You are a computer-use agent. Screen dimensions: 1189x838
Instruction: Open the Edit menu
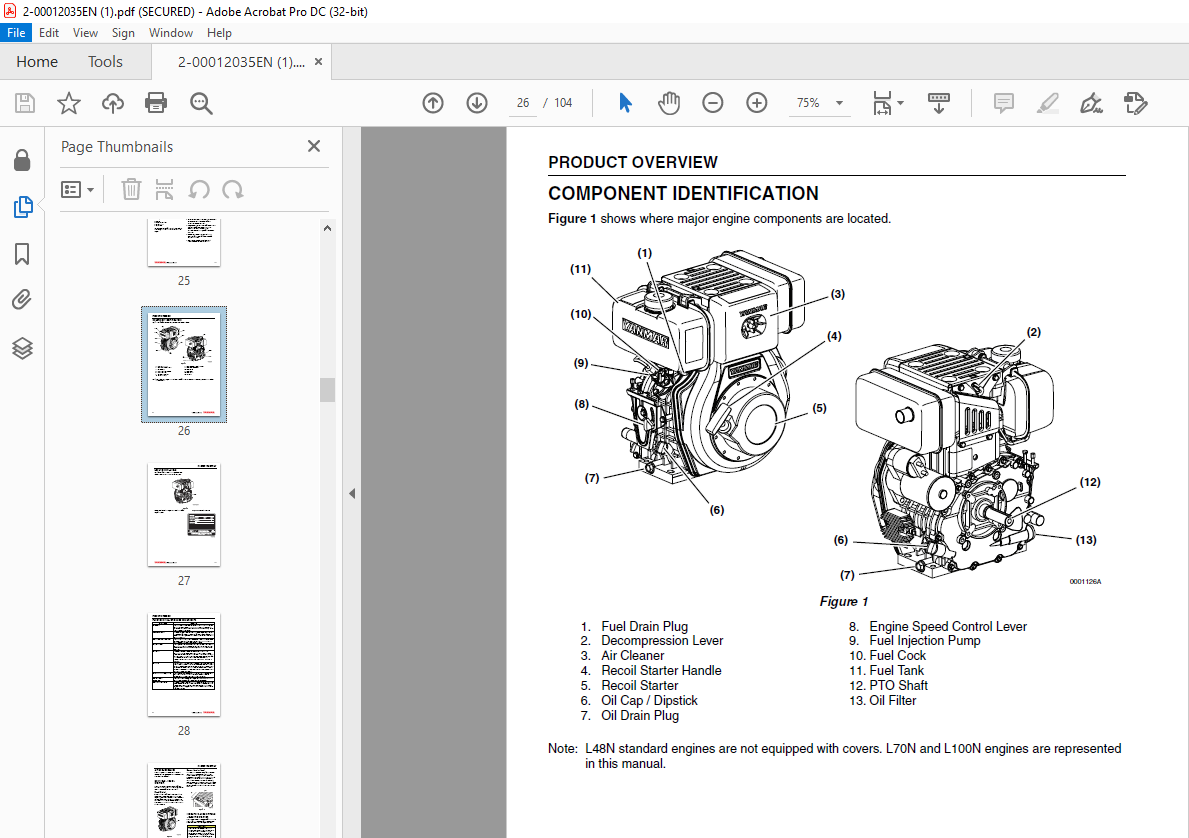[x=49, y=33]
